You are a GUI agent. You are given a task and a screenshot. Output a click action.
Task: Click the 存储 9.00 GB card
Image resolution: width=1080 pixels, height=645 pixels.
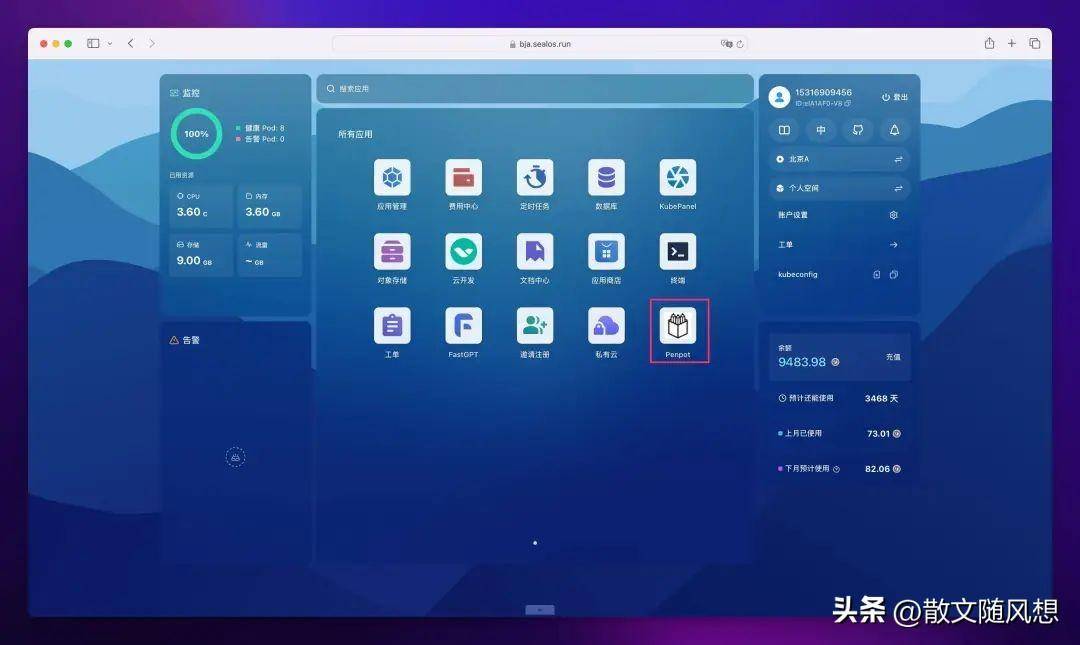pos(201,255)
